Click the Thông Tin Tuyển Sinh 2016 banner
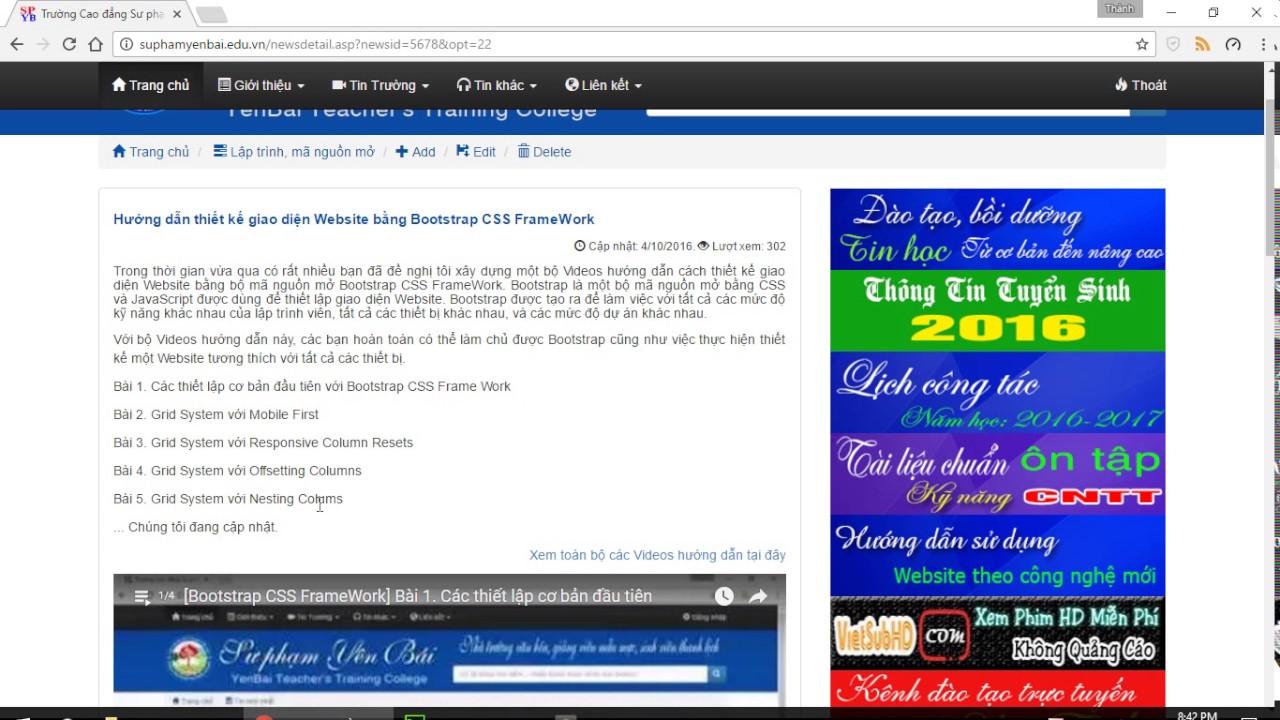The height and width of the screenshot is (720, 1280). (x=997, y=310)
